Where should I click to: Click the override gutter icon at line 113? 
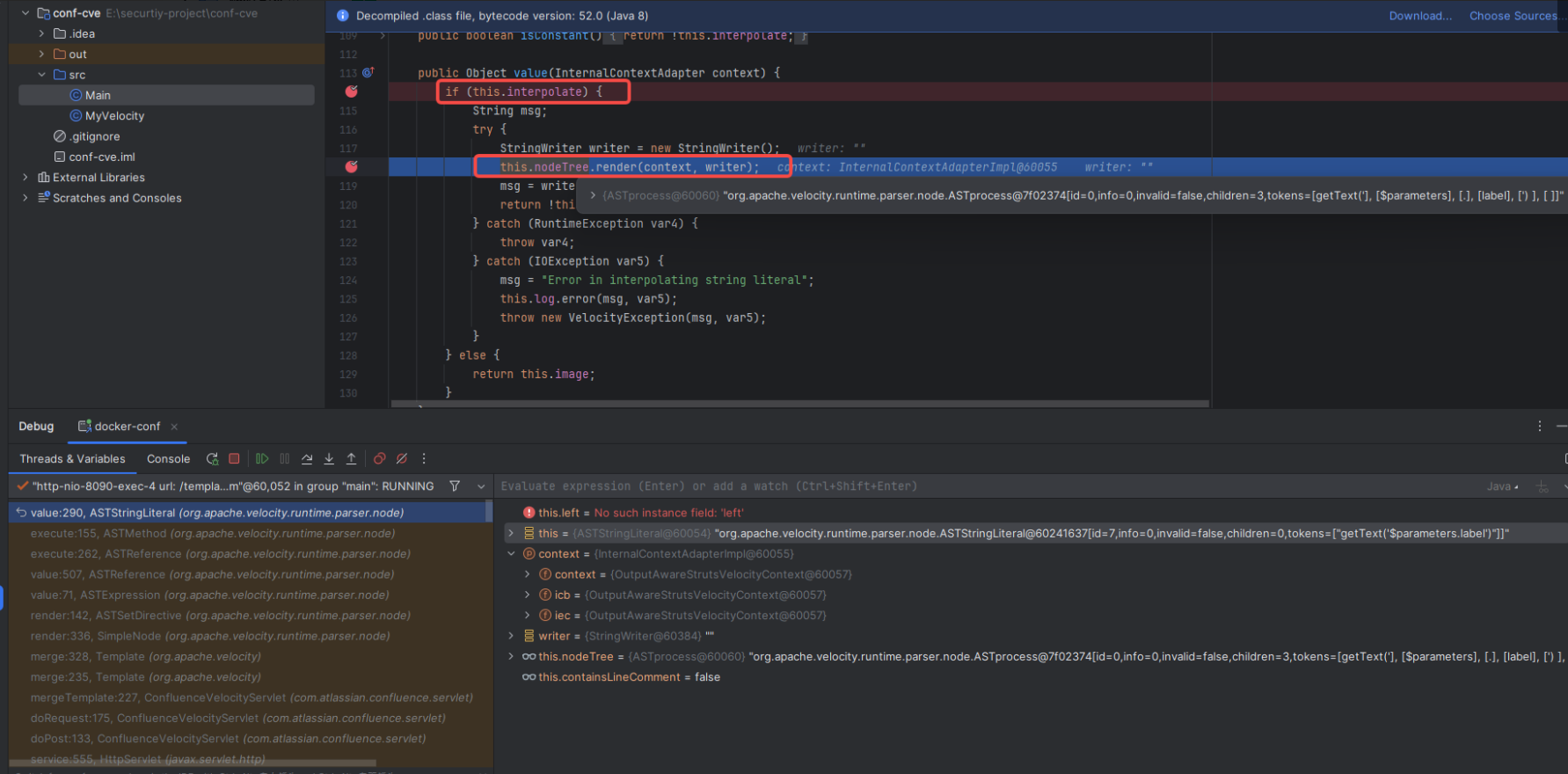click(x=368, y=72)
